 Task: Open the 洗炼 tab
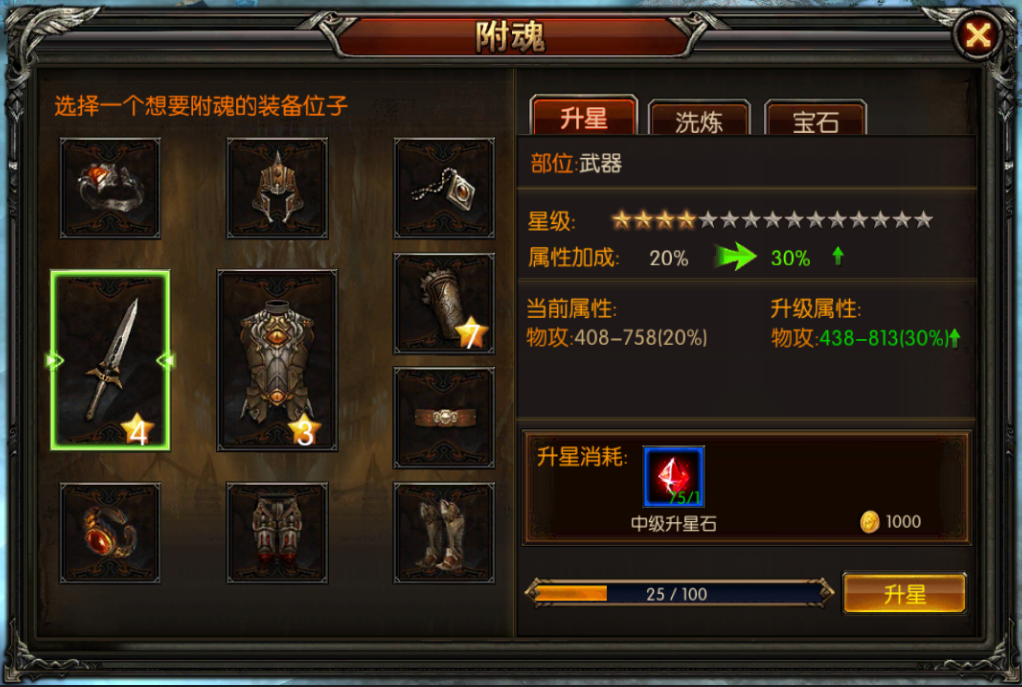(x=699, y=118)
